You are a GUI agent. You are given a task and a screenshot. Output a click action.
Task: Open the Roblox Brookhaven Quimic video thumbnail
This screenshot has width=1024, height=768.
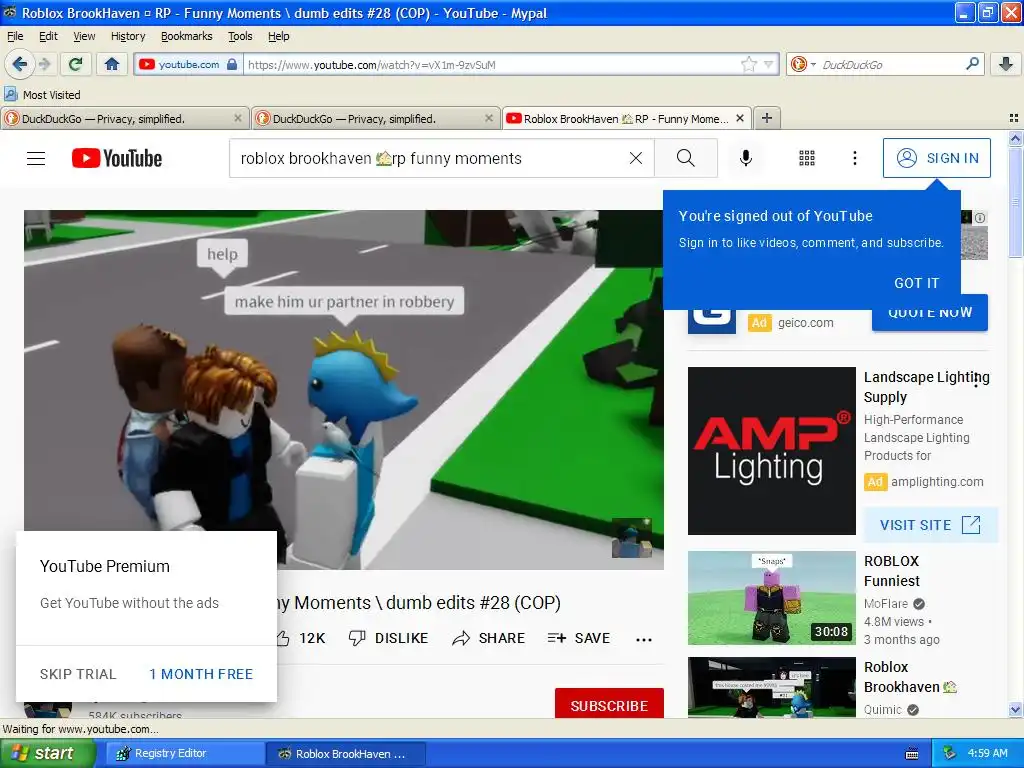771,688
